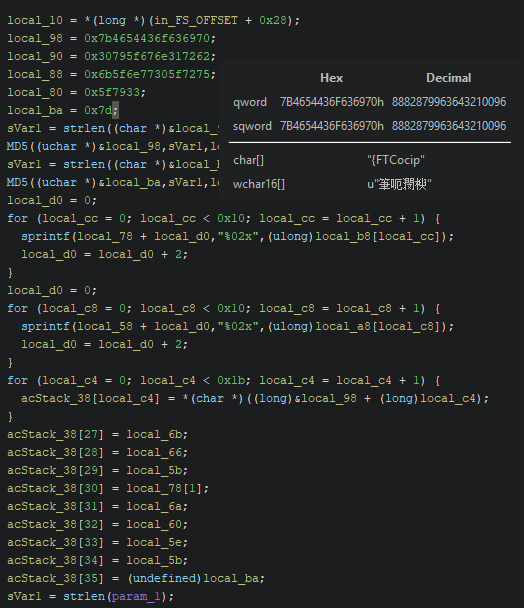524x608 pixels.
Task: Click the 0x6b5f6e77305f7275 constant
Action: [x=147, y=74]
